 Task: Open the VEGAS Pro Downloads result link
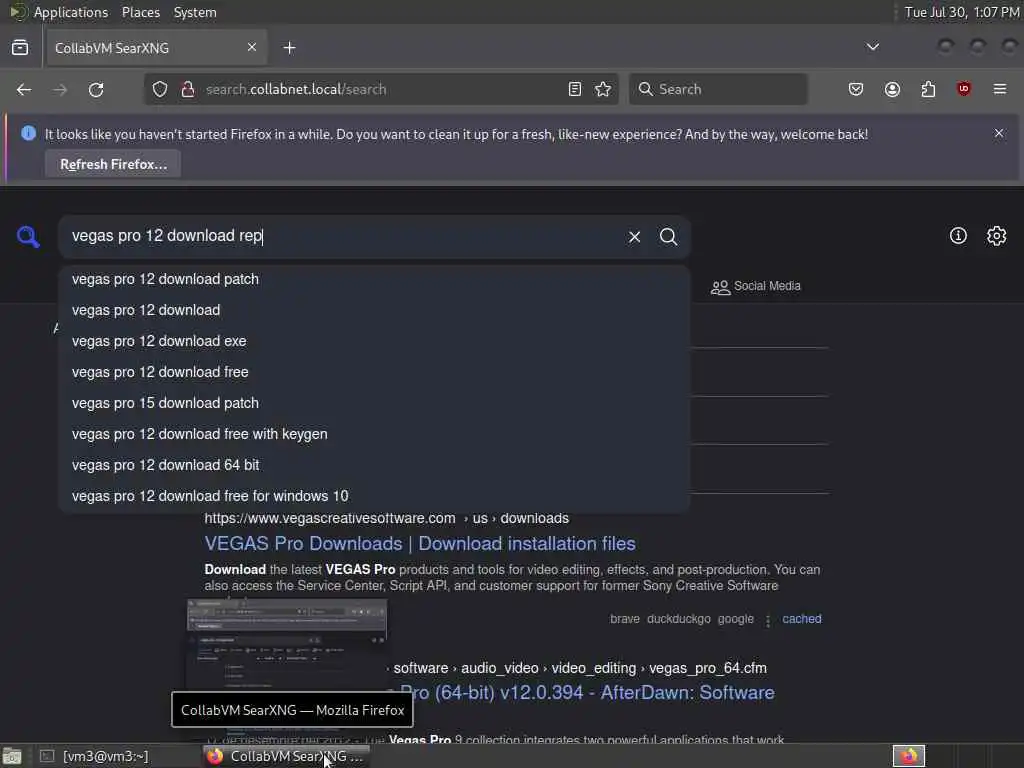tap(420, 543)
